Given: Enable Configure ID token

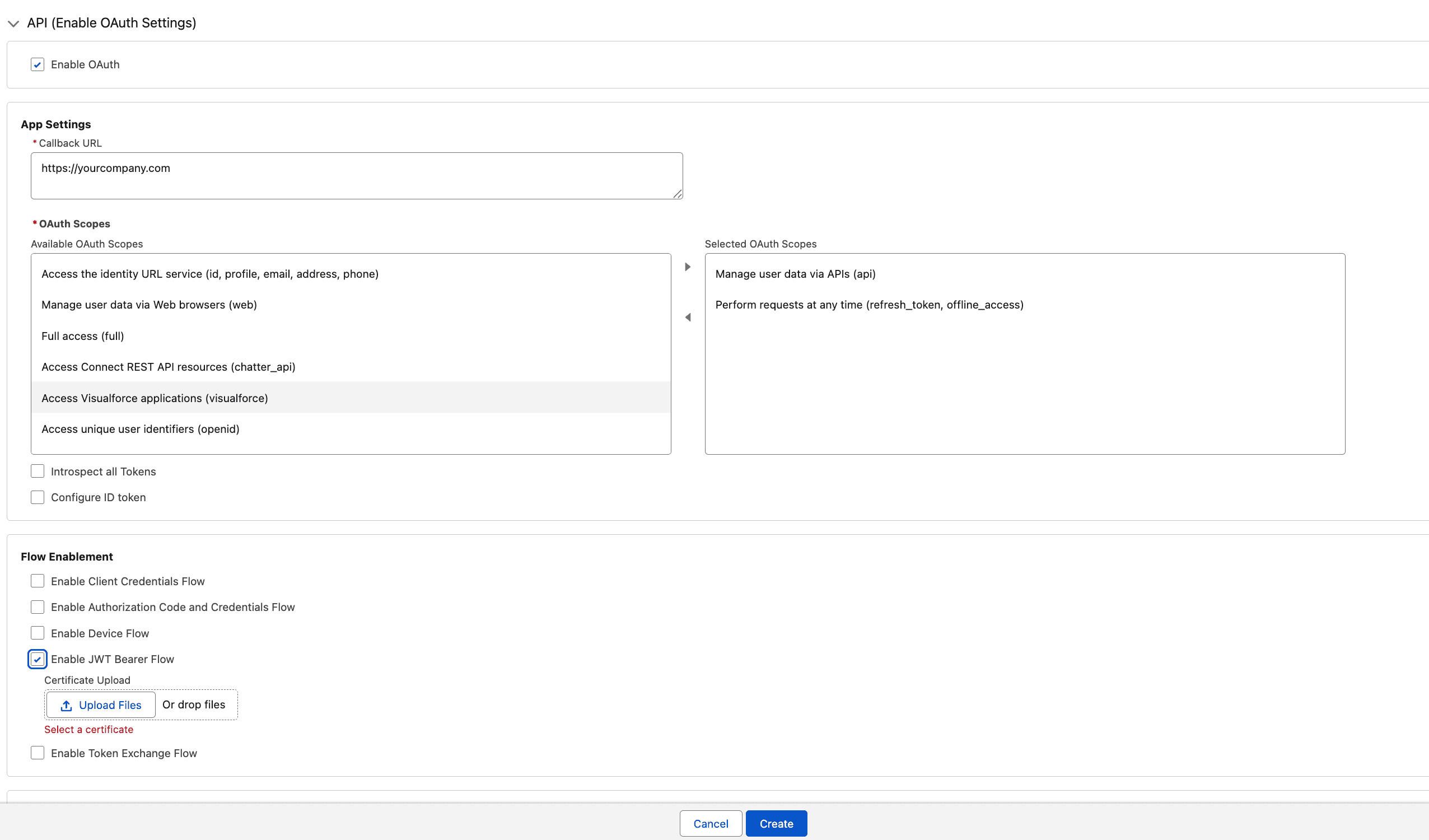Looking at the screenshot, I should tap(37, 497).
